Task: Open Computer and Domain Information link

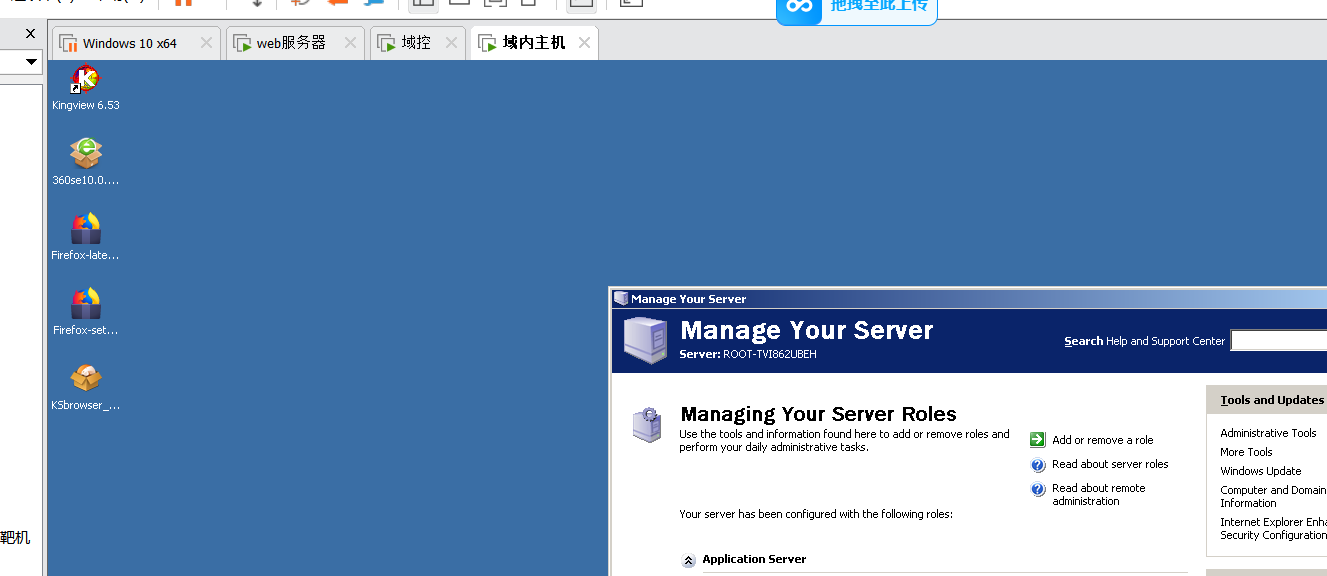Action: coord(1273,497)
